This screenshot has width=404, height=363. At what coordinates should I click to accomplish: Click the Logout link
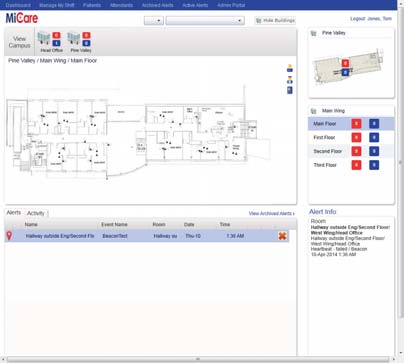358,19
